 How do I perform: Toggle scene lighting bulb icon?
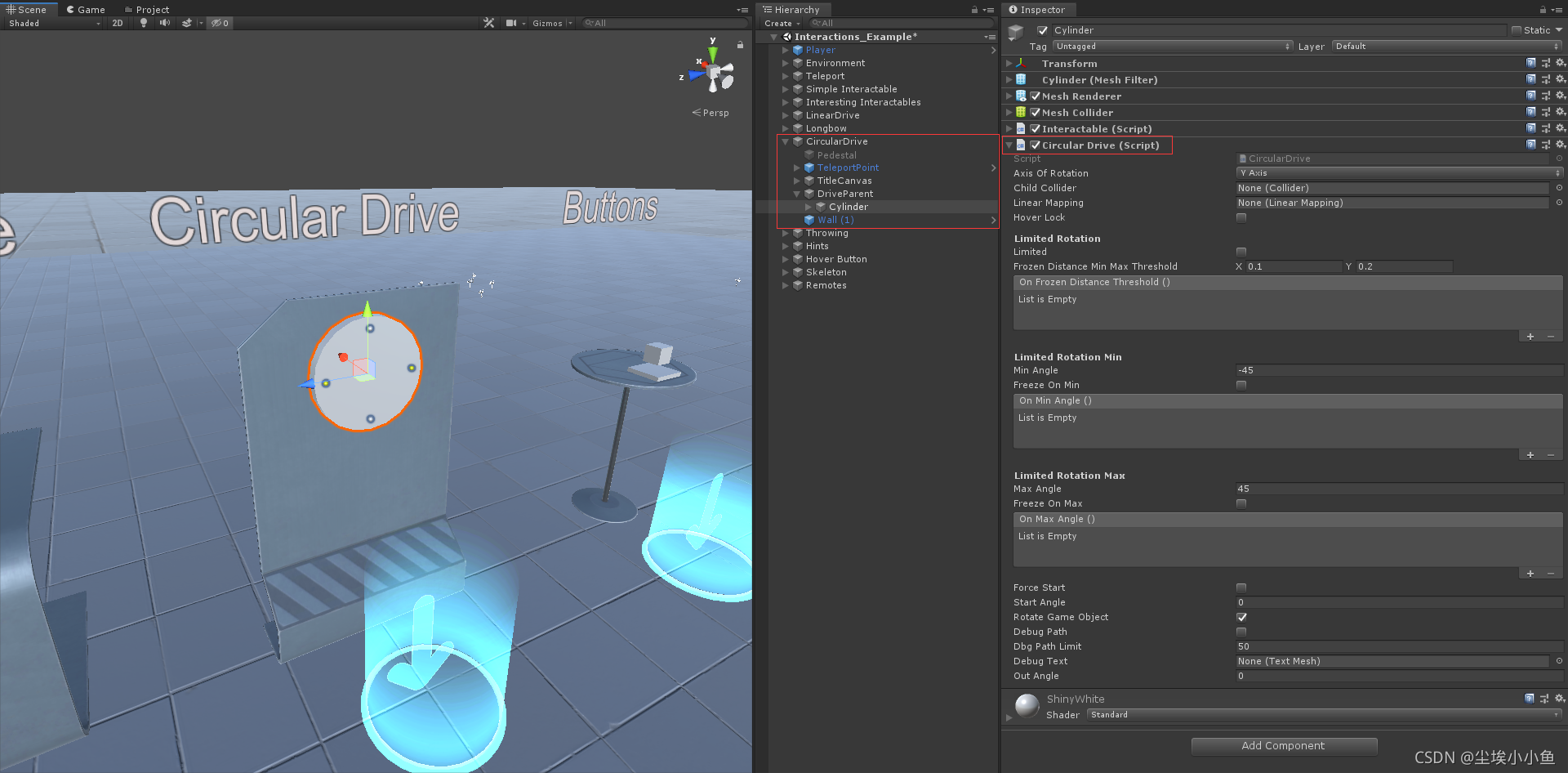(x=144, y=23)
